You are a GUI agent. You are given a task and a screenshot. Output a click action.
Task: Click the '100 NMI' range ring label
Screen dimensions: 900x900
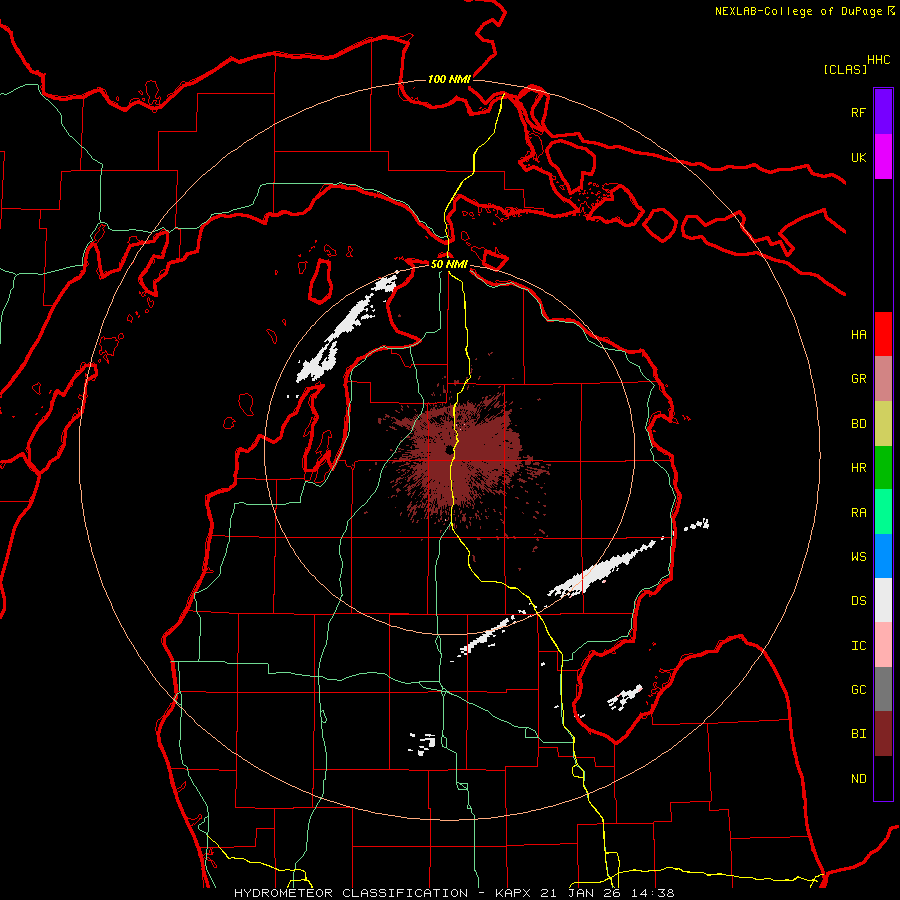coord(449,79)
